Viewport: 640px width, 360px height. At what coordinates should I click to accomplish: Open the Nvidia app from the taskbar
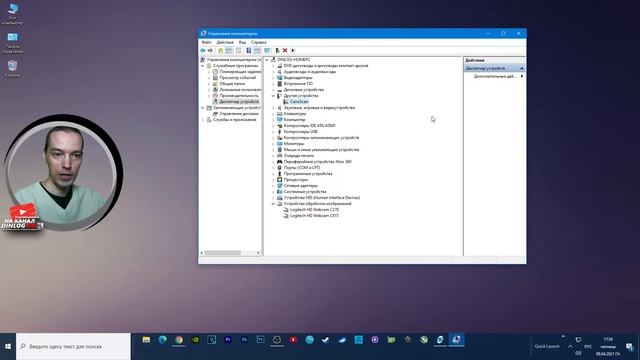pos(195,340)
